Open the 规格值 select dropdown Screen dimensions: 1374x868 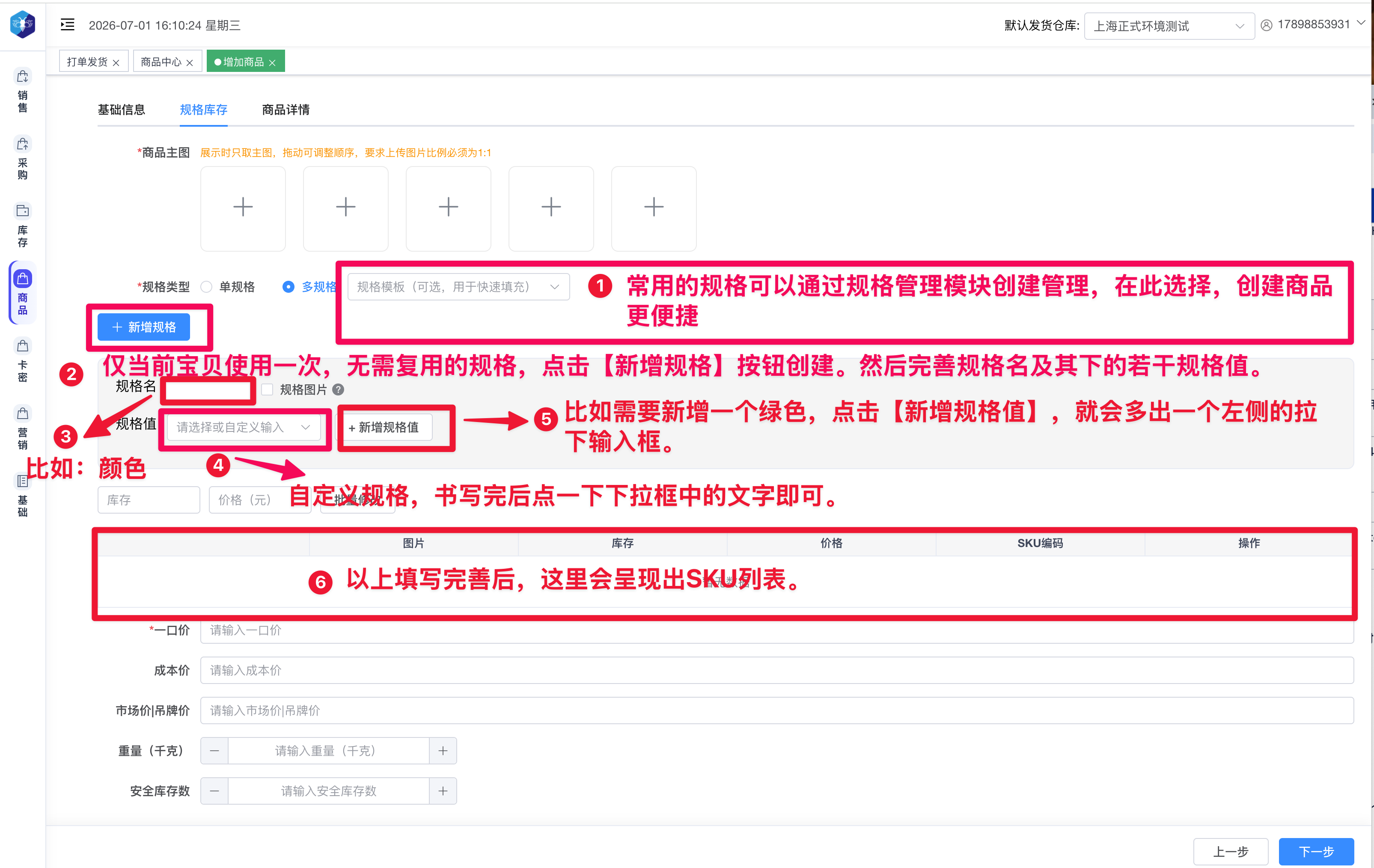tap(244, 427)
